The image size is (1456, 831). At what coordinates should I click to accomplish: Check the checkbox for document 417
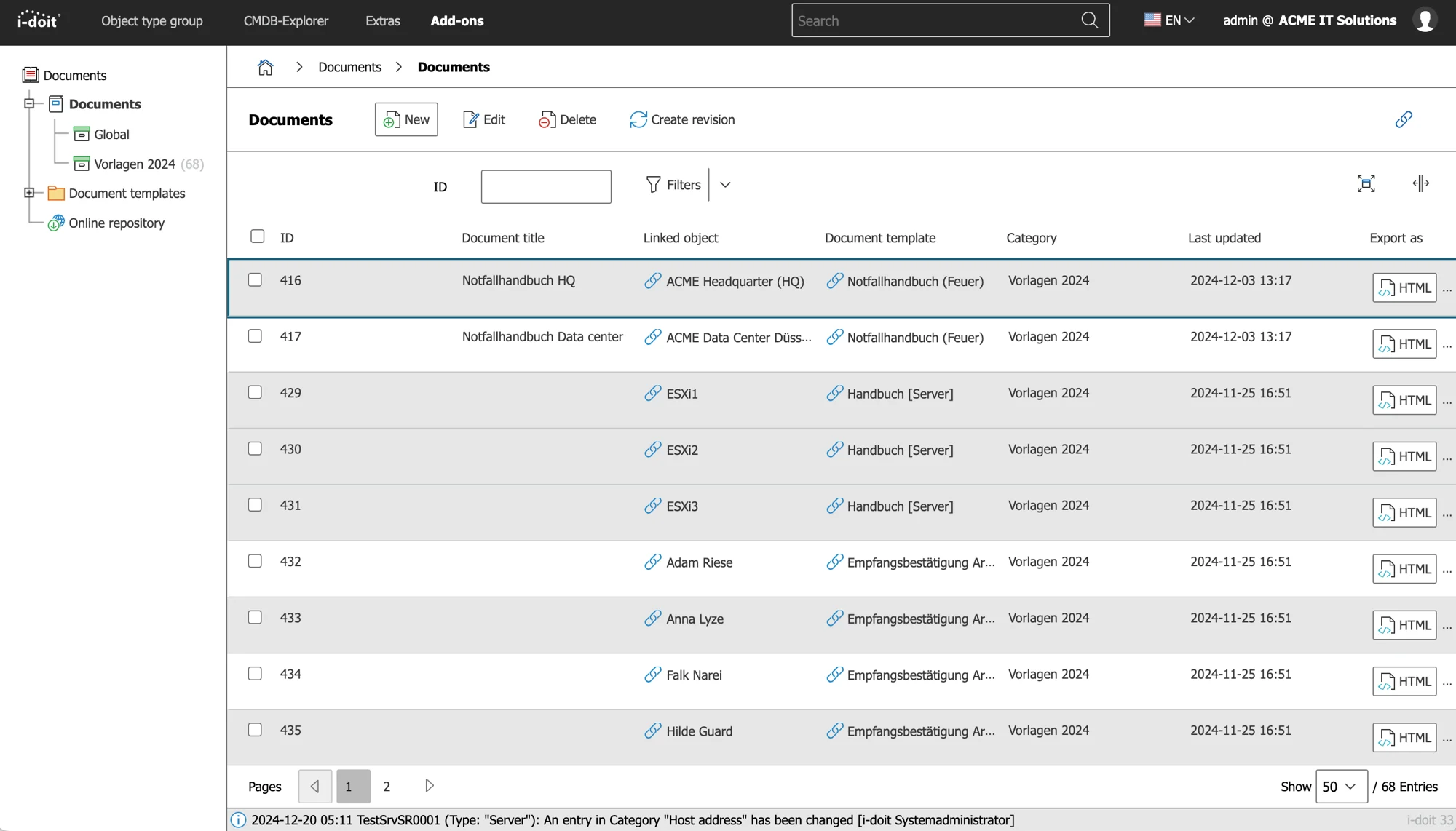[255, 336]
